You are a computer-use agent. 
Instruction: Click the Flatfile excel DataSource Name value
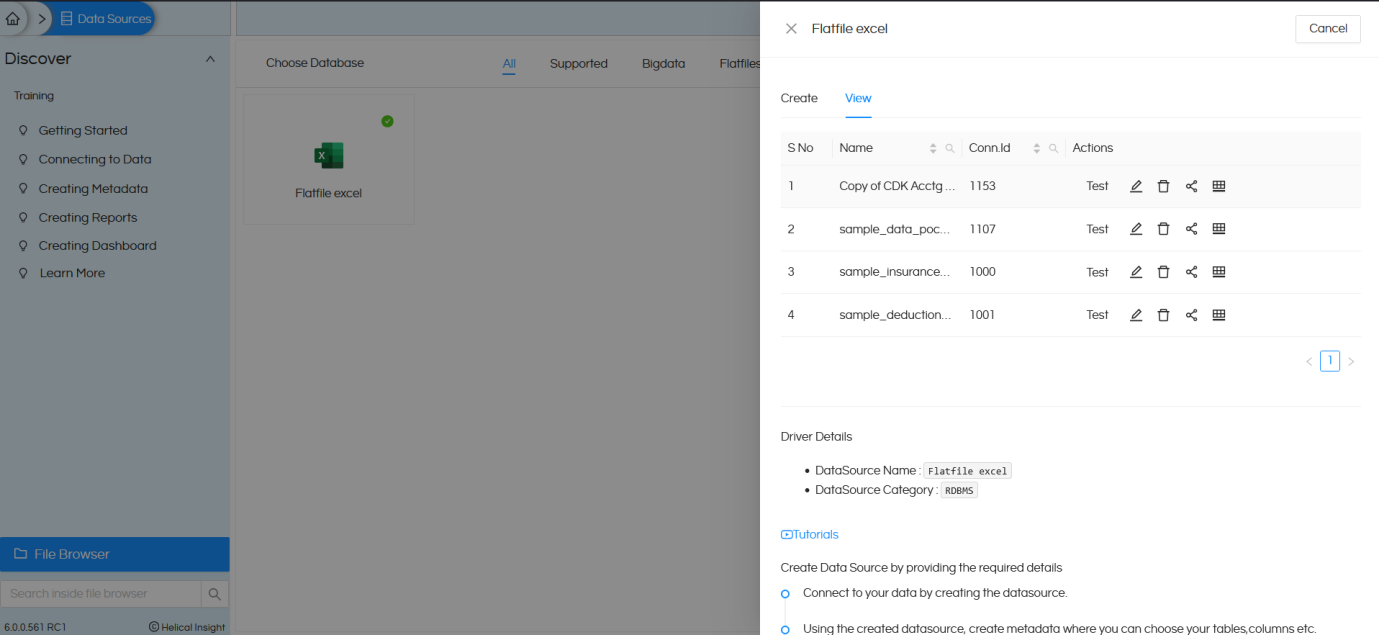[967, 471]
